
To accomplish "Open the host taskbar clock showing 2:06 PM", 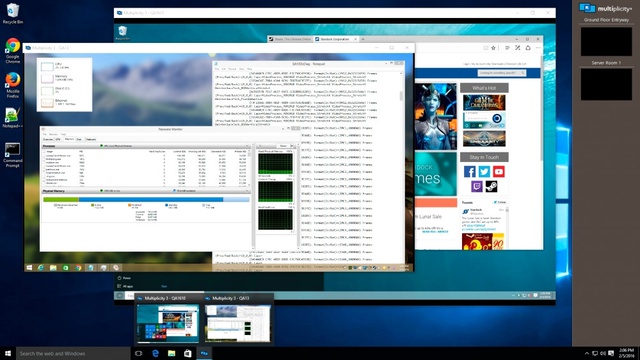I will (x=627, y=353).
